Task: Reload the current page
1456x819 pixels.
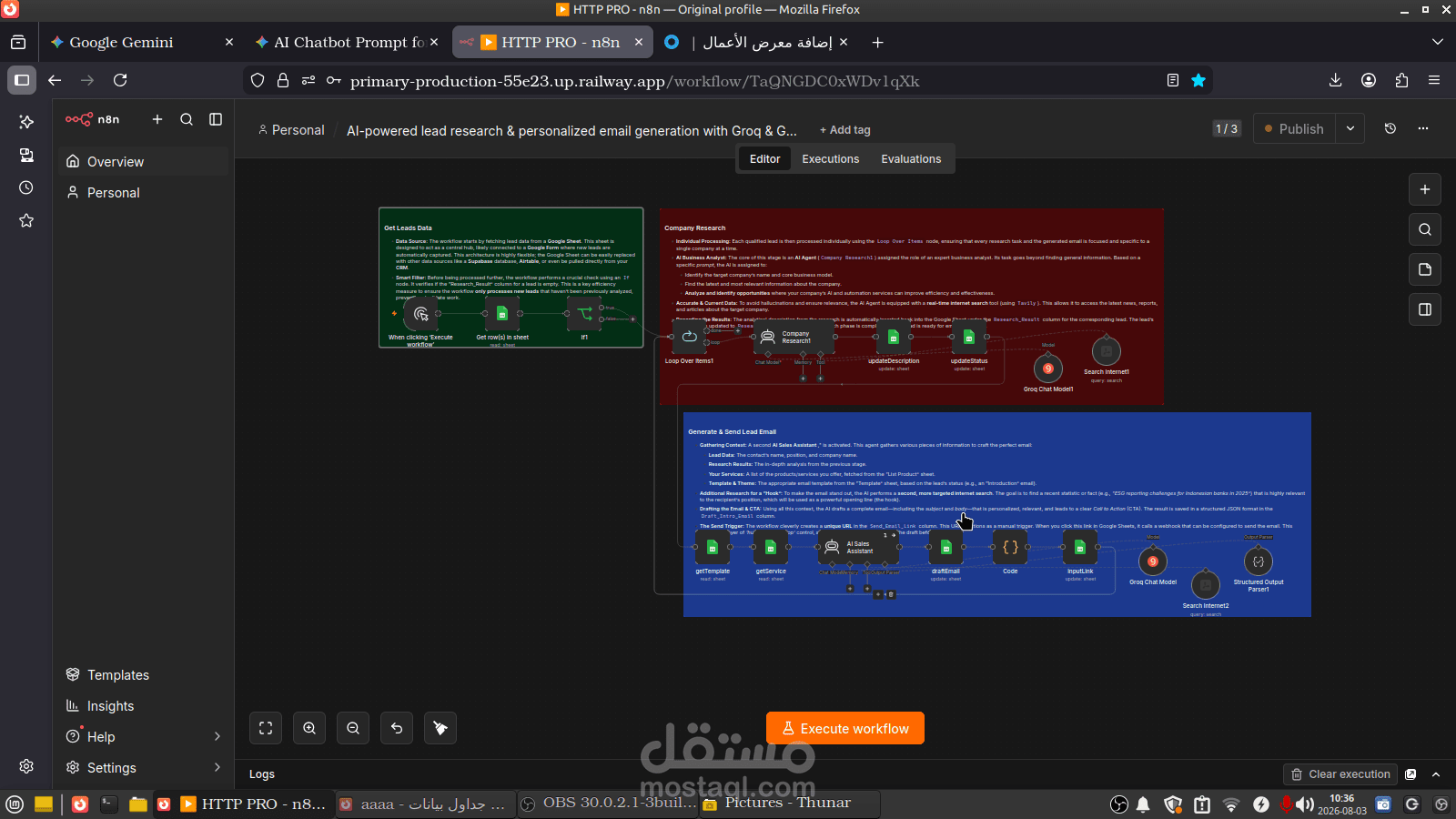Action: point(120,80)
